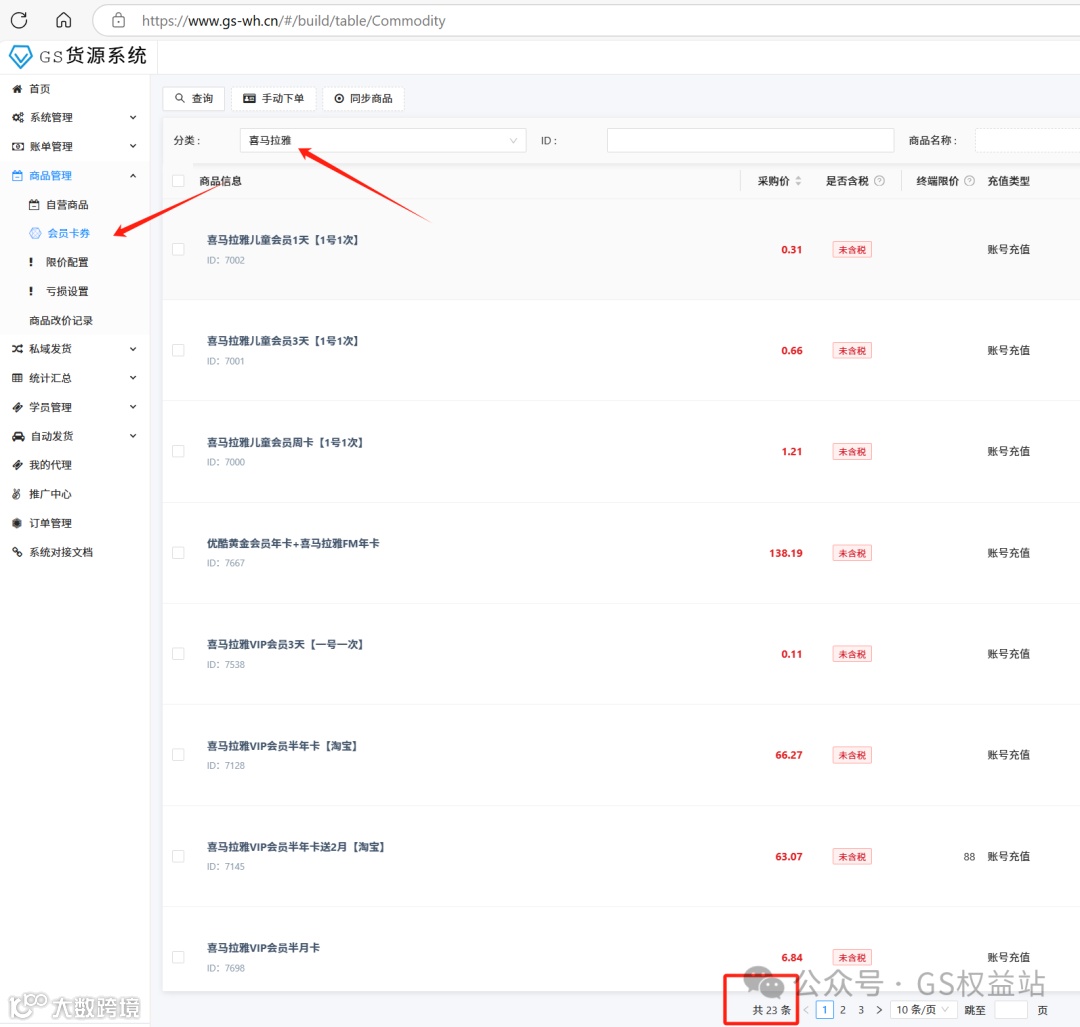This screenshot has height=1027, width=1080.
Task: Focus the 商品名称 input field
Action: [x=1027, y=141]
